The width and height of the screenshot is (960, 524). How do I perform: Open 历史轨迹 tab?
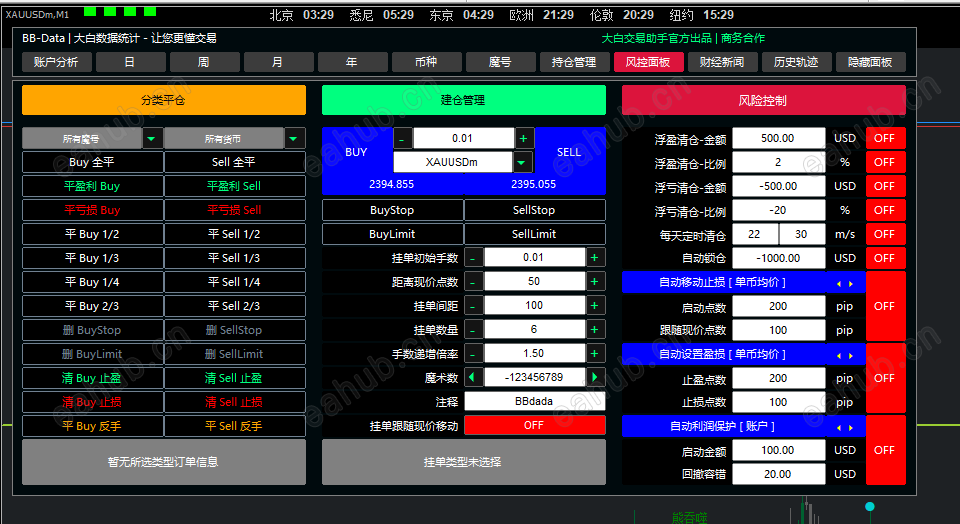pyautogui.click(x=797, y=62)
